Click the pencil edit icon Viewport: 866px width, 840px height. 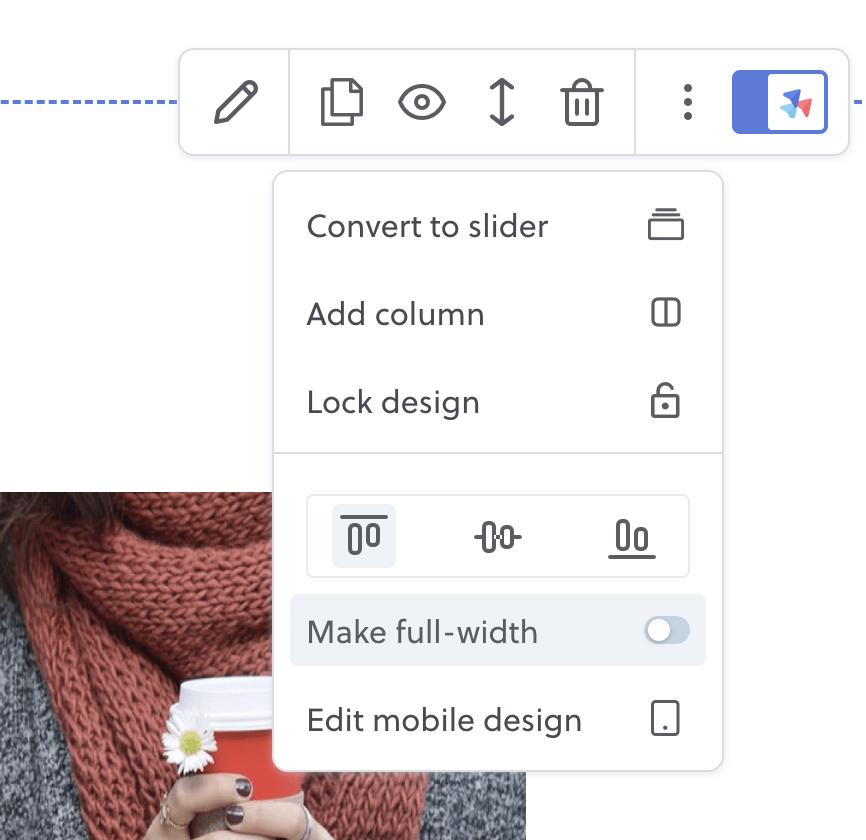[236, 103]
